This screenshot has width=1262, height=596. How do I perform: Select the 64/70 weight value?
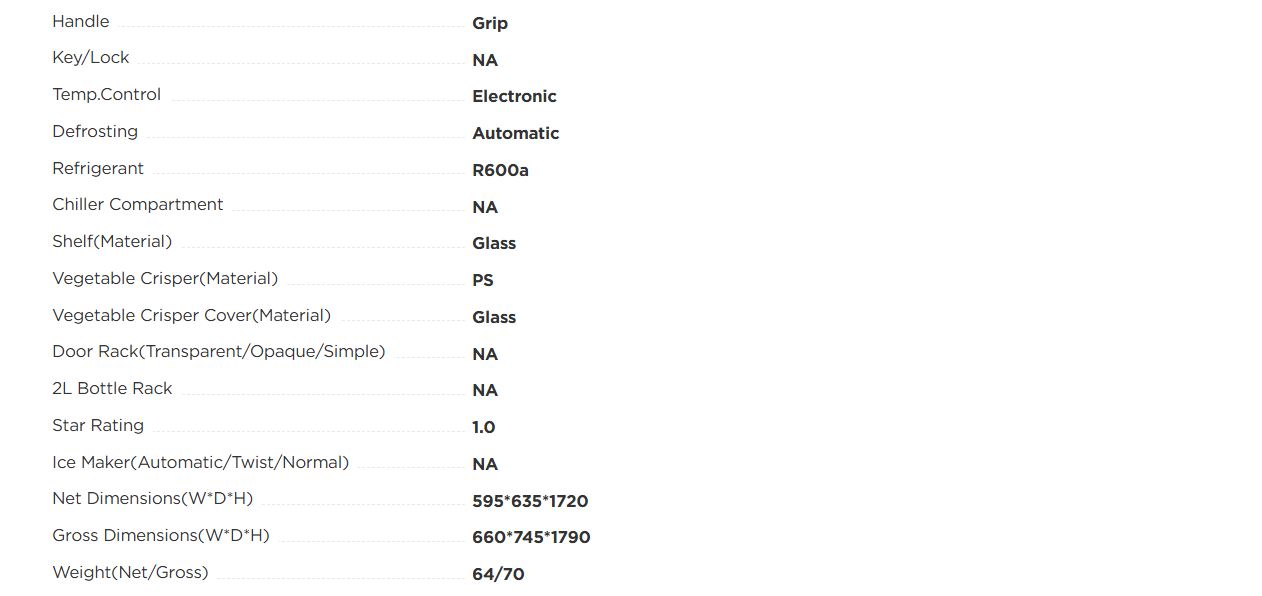[x=498, y=574]
